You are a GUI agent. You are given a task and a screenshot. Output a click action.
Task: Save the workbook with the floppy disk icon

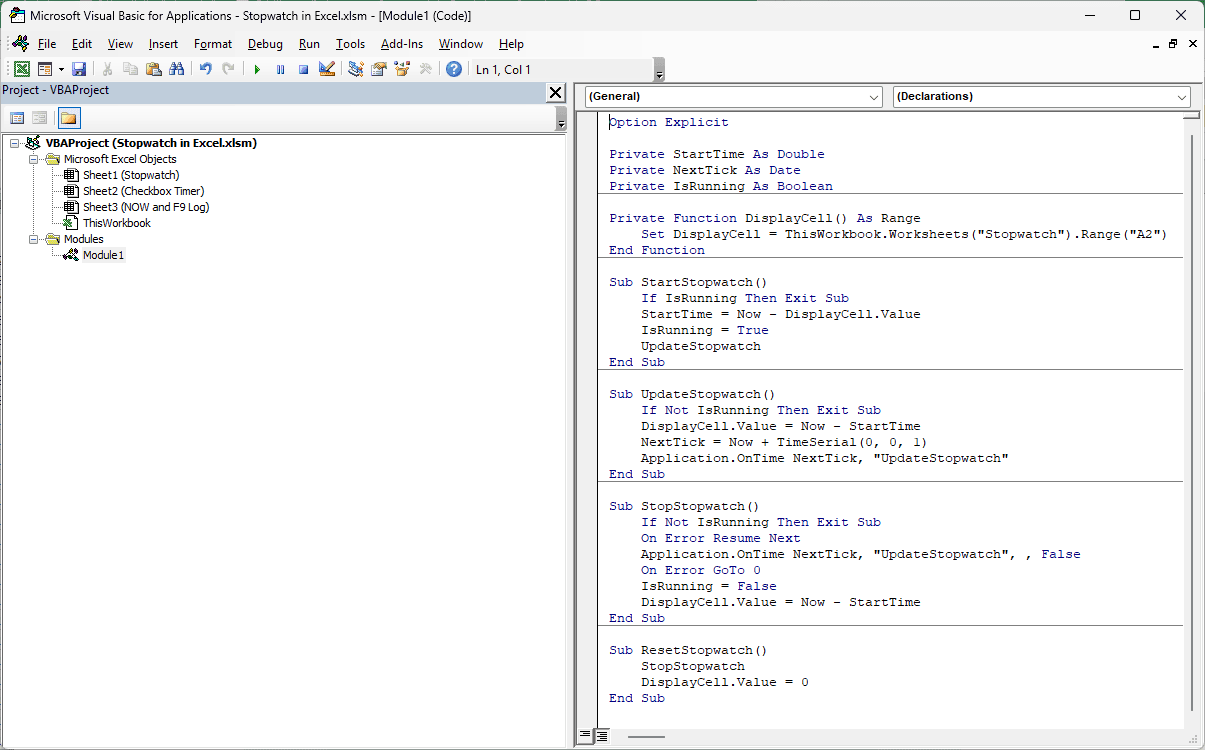(x=79, y=69)
